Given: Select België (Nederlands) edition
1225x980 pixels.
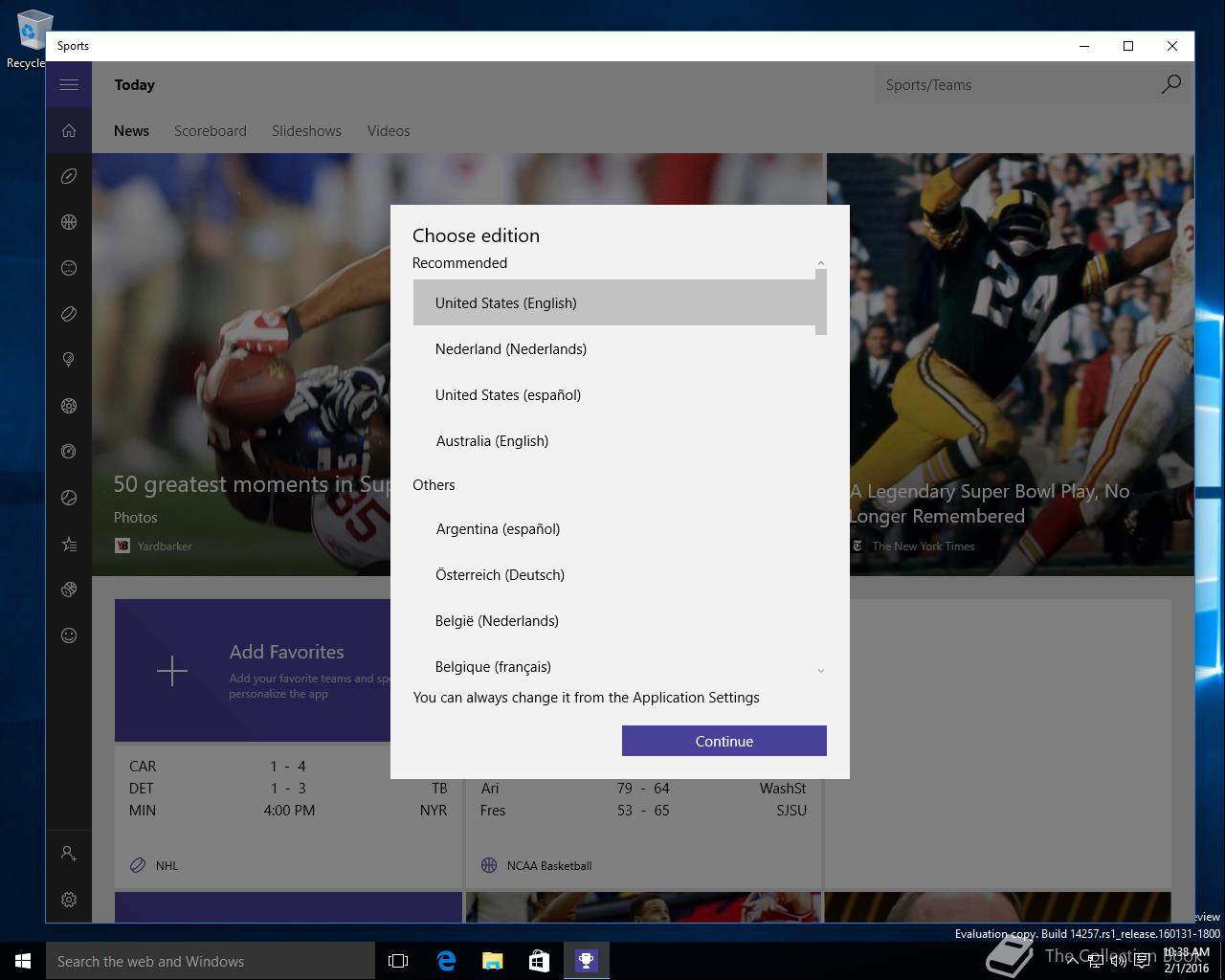Looking at the screenshot, I should (x=614, y=620).
